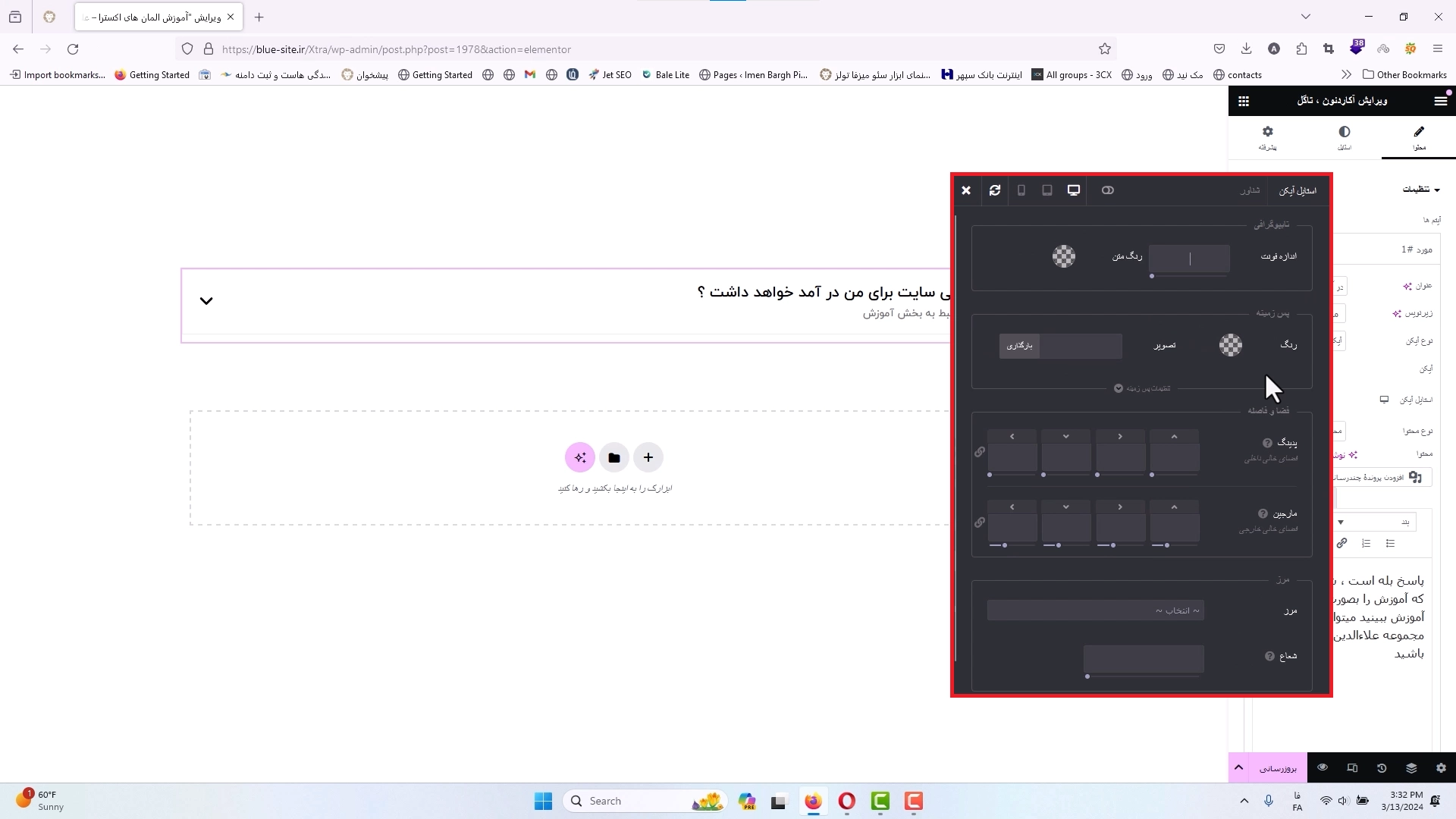Viewport: 1456px width, 819px height.
Task: Open the Jet SEO bookmark
Action: pos(610,75)
